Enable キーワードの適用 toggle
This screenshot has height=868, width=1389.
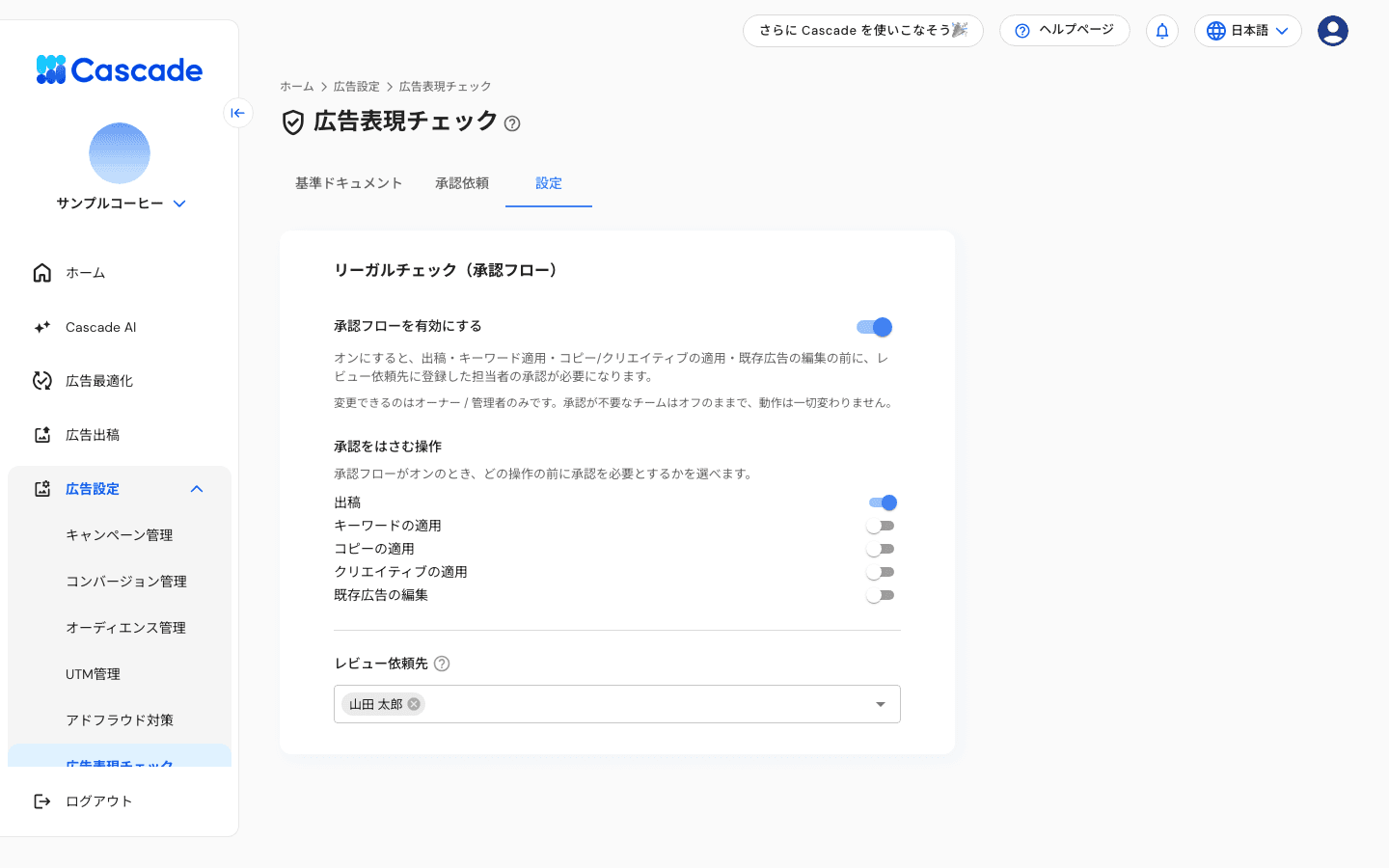pos(881,526)
